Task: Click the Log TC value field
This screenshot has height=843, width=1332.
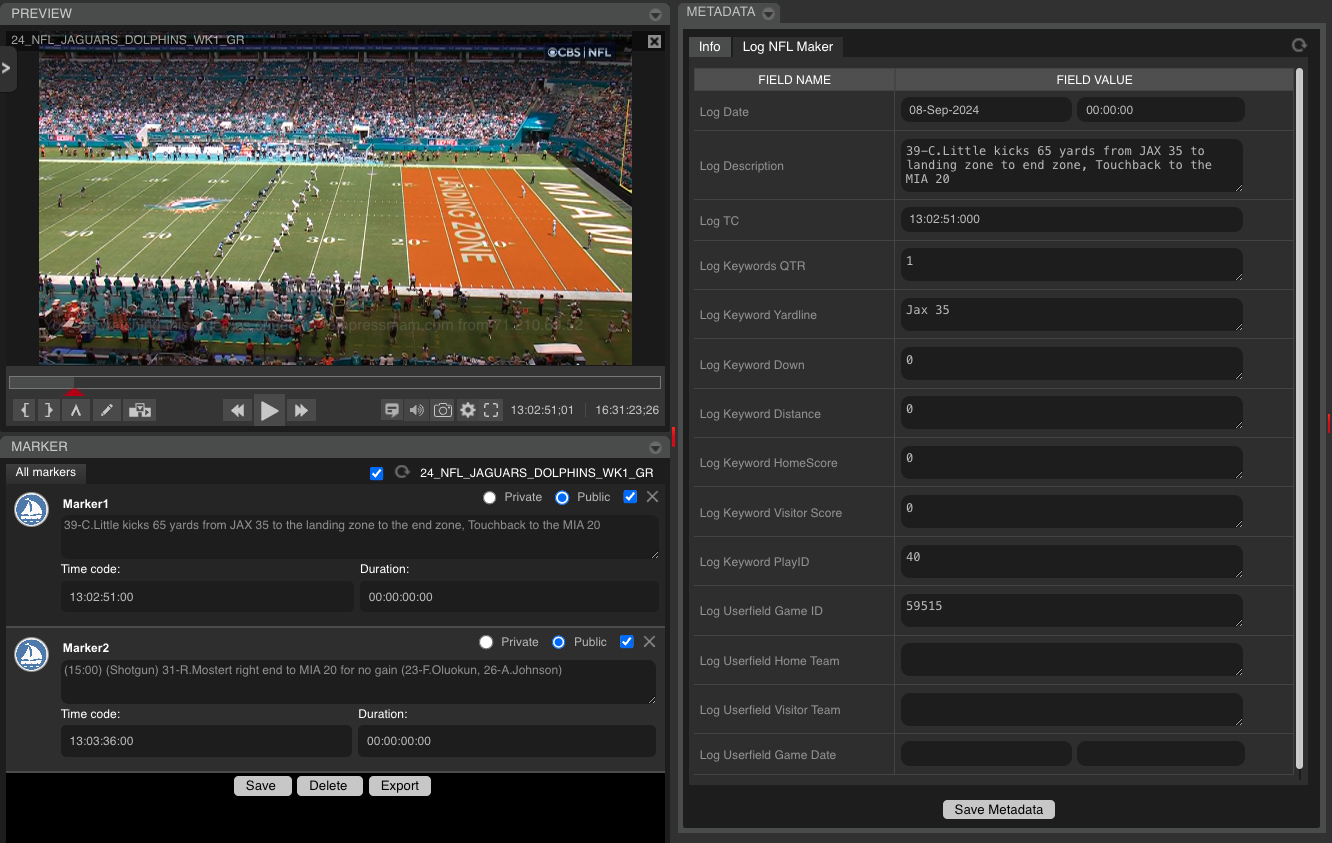Action: click(x=1072, y=220)
